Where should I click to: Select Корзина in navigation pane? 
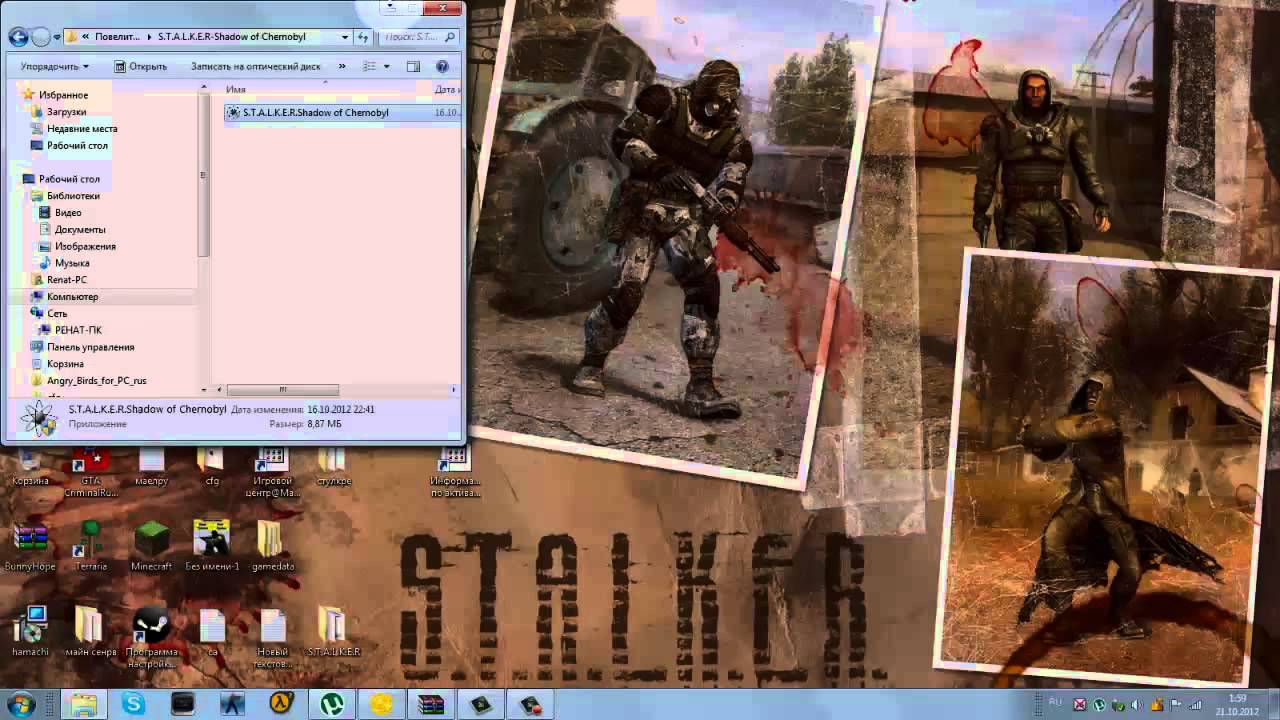coord(65,364)
